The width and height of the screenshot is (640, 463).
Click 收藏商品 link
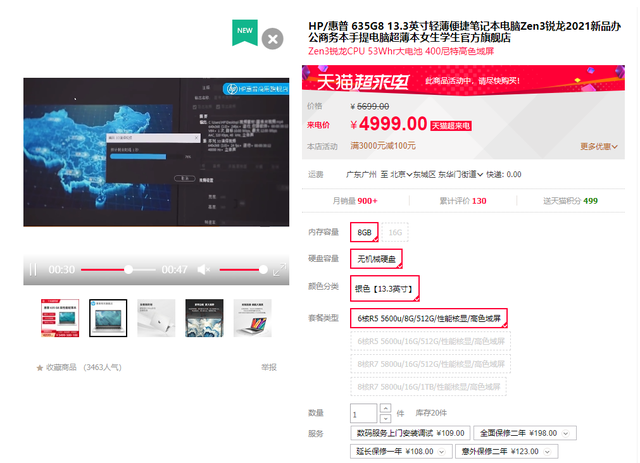[x=61, y=367]
